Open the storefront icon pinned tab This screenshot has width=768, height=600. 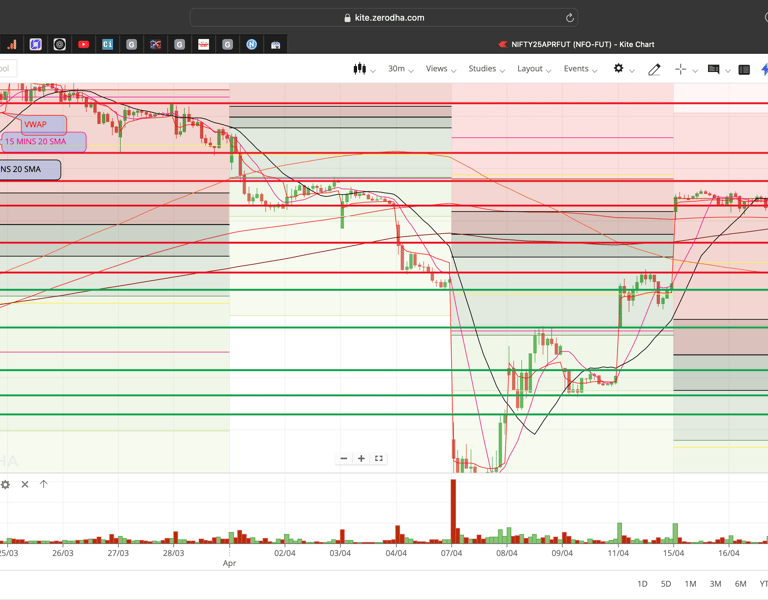pos(275,45)
